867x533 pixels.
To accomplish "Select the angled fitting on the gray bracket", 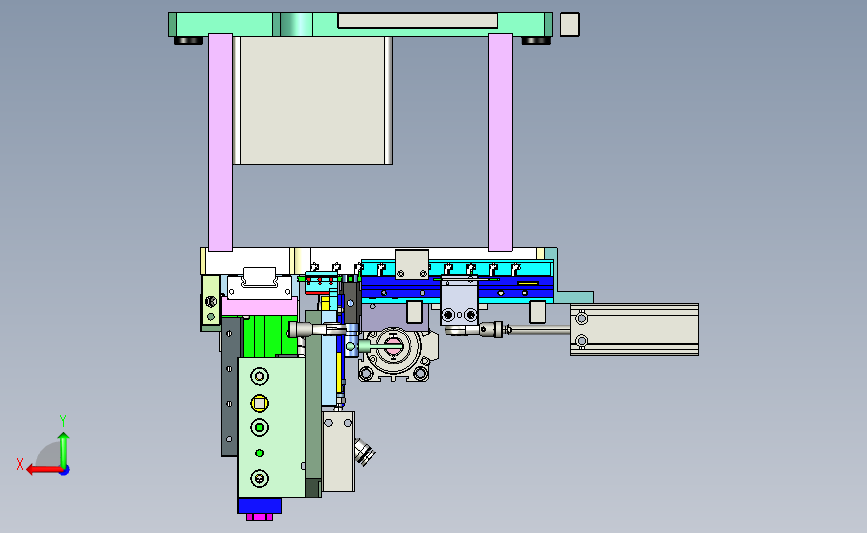I will (x=364, y=452).
